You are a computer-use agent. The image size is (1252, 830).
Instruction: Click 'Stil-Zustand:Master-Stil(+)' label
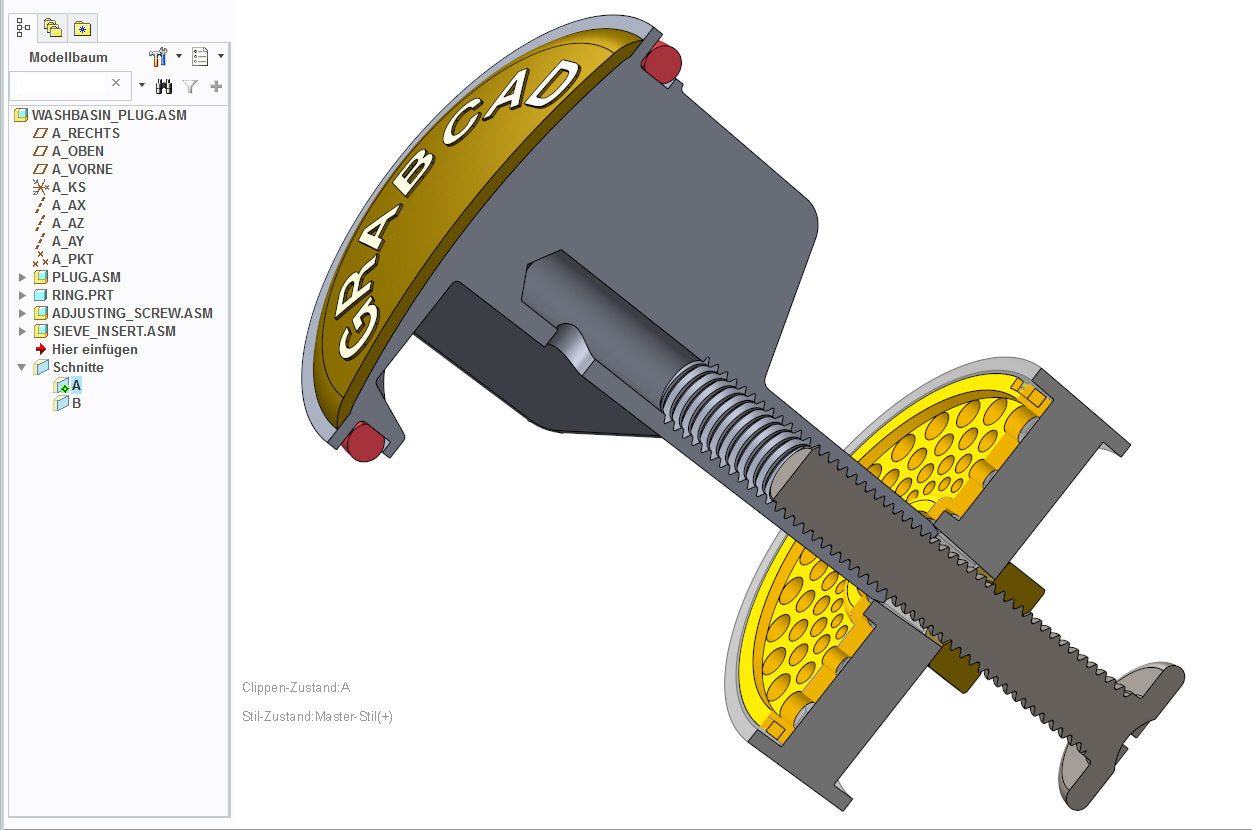tap(317, 717)
